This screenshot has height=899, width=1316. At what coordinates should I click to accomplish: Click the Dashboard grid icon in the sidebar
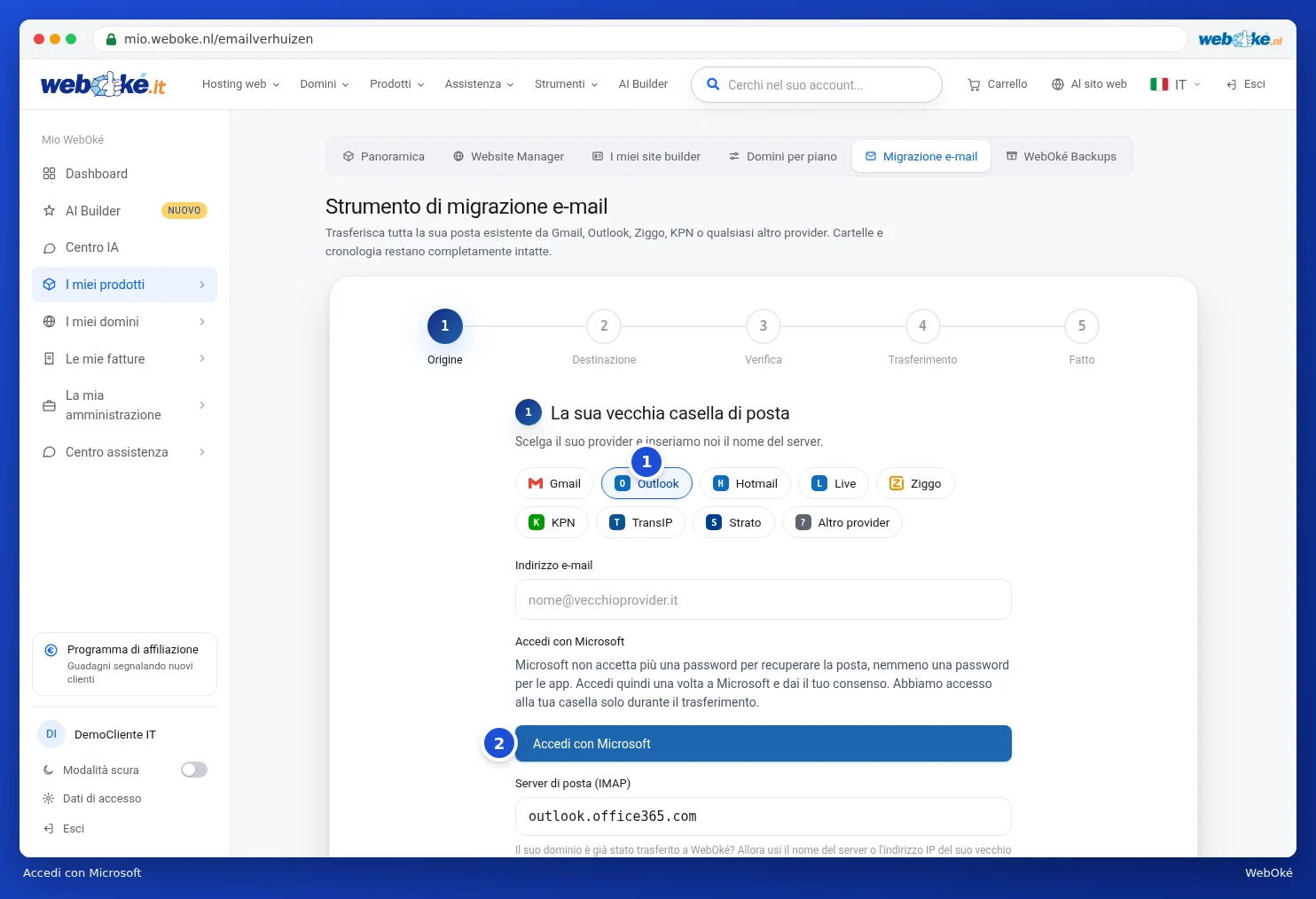tap(49, 174)
